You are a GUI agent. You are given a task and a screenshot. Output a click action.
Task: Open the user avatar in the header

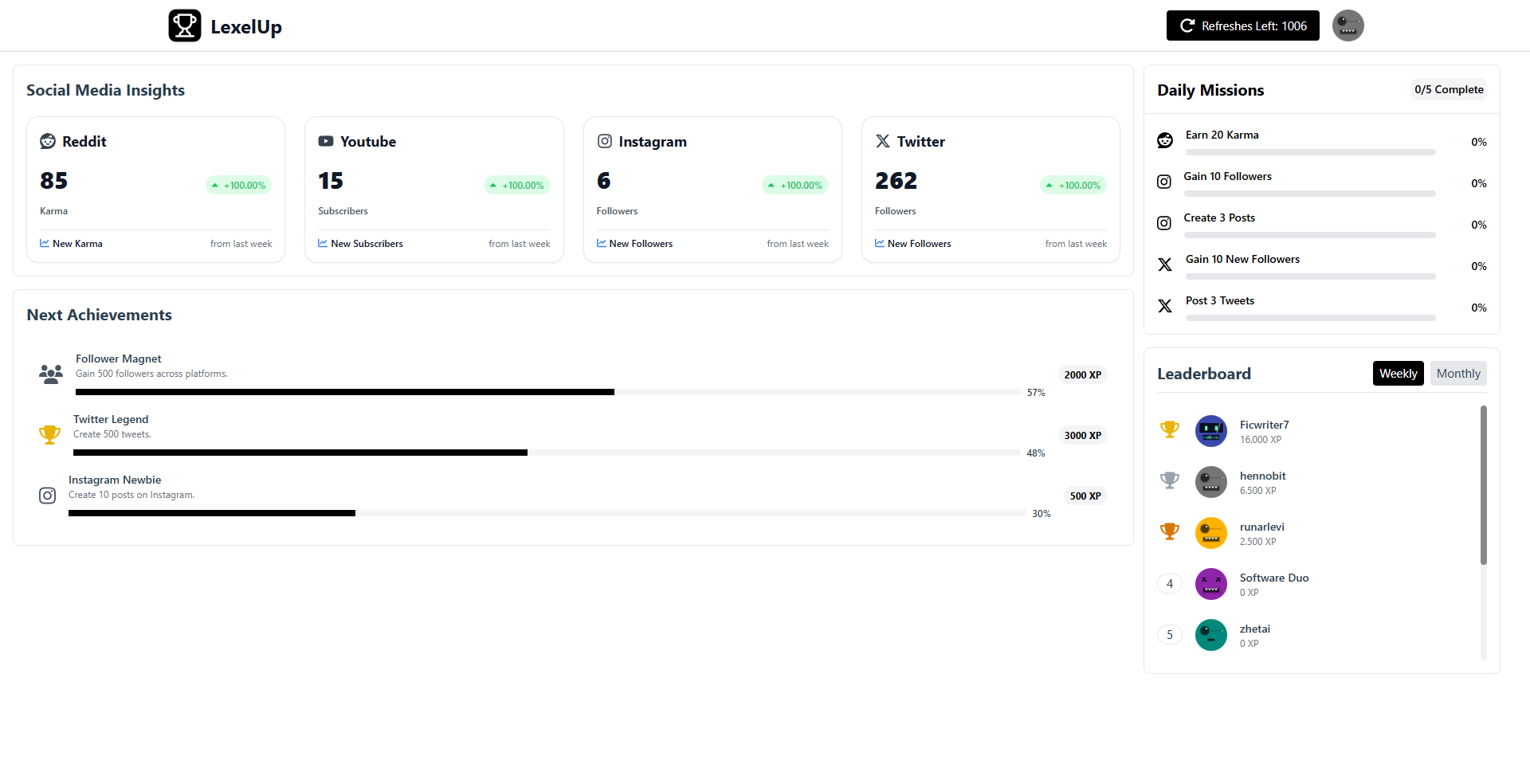pos(1348,25)
